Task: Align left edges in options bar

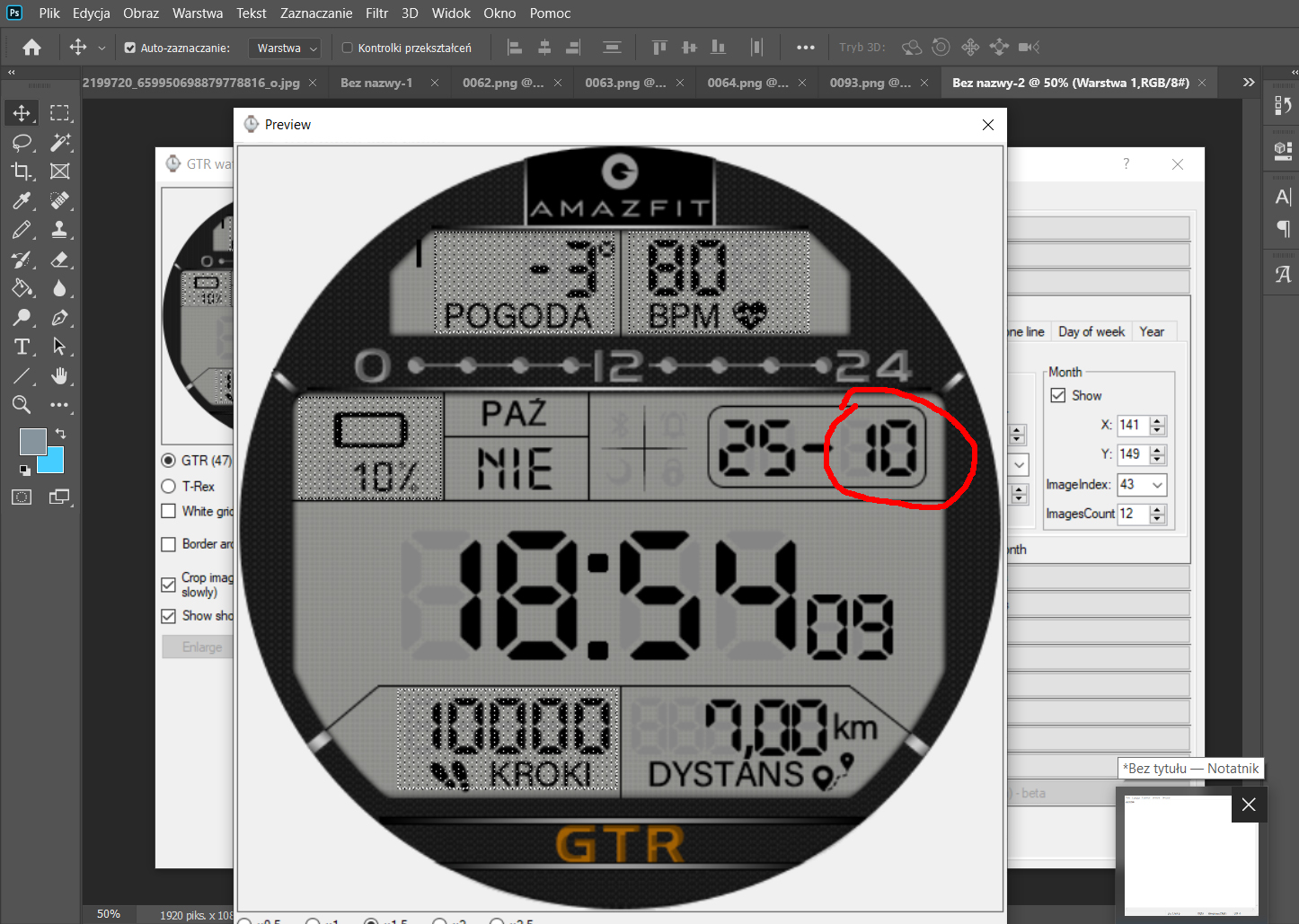Action: tap(515, 48)
